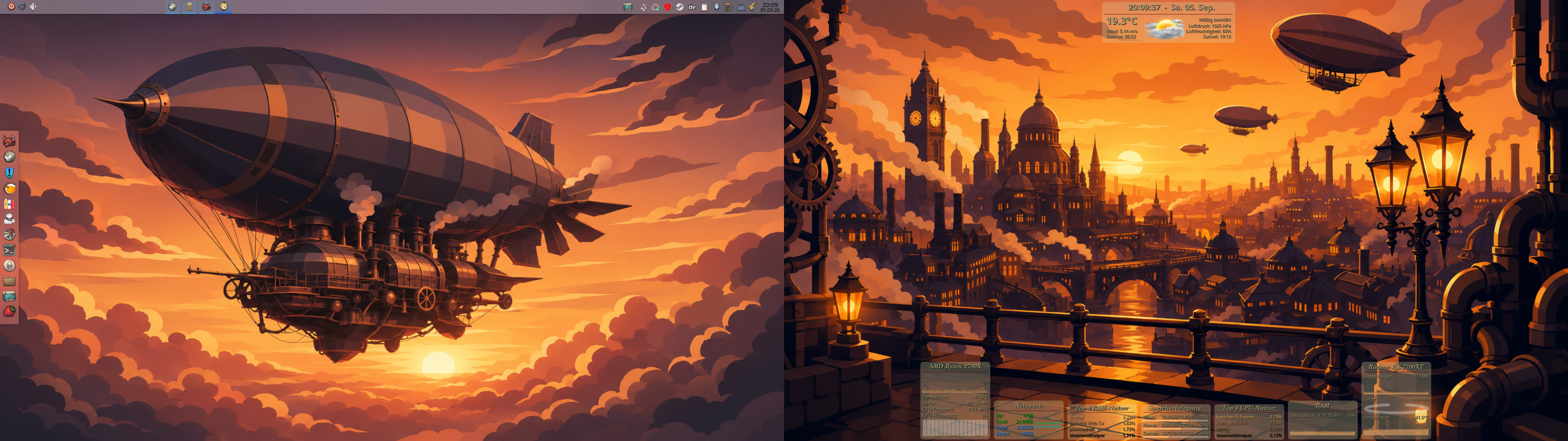Click the Bluetooth tray icon
The width and height of the screenshot is (1568, 441).
(717, 7)
